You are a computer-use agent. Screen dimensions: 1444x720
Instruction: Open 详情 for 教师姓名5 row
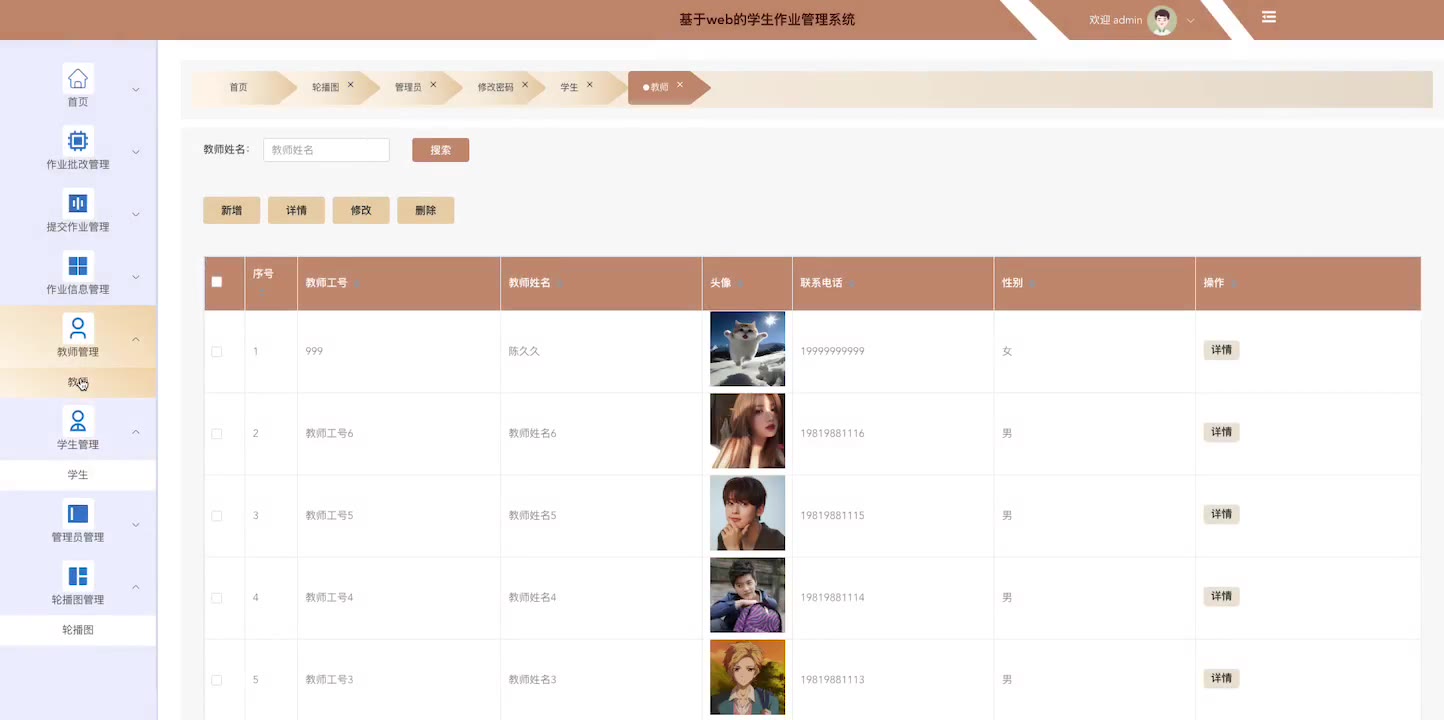[1221, 514]
